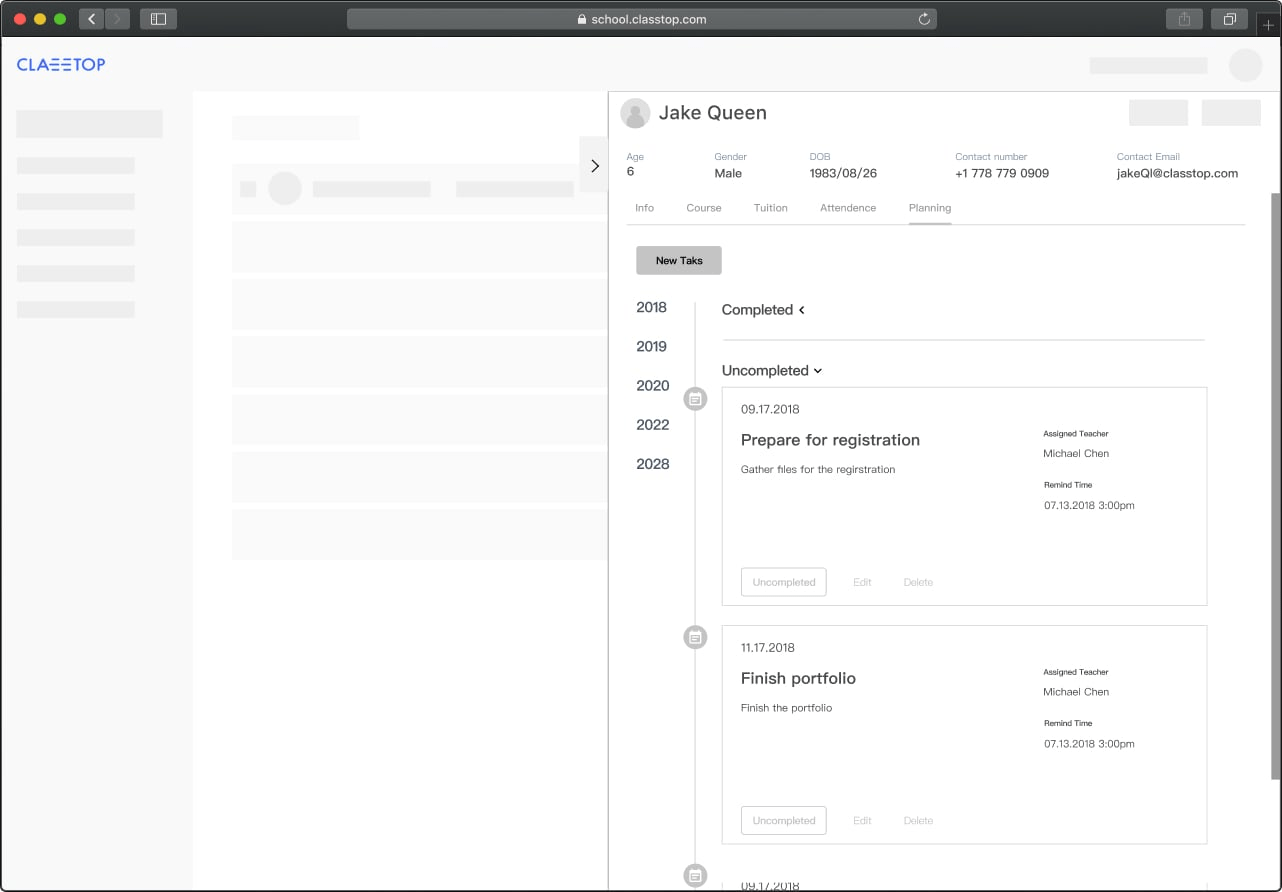The image size is (1282, 892).
Task: Switch to the Course tab
Action: pyautogui.click(x=704, y=208)
